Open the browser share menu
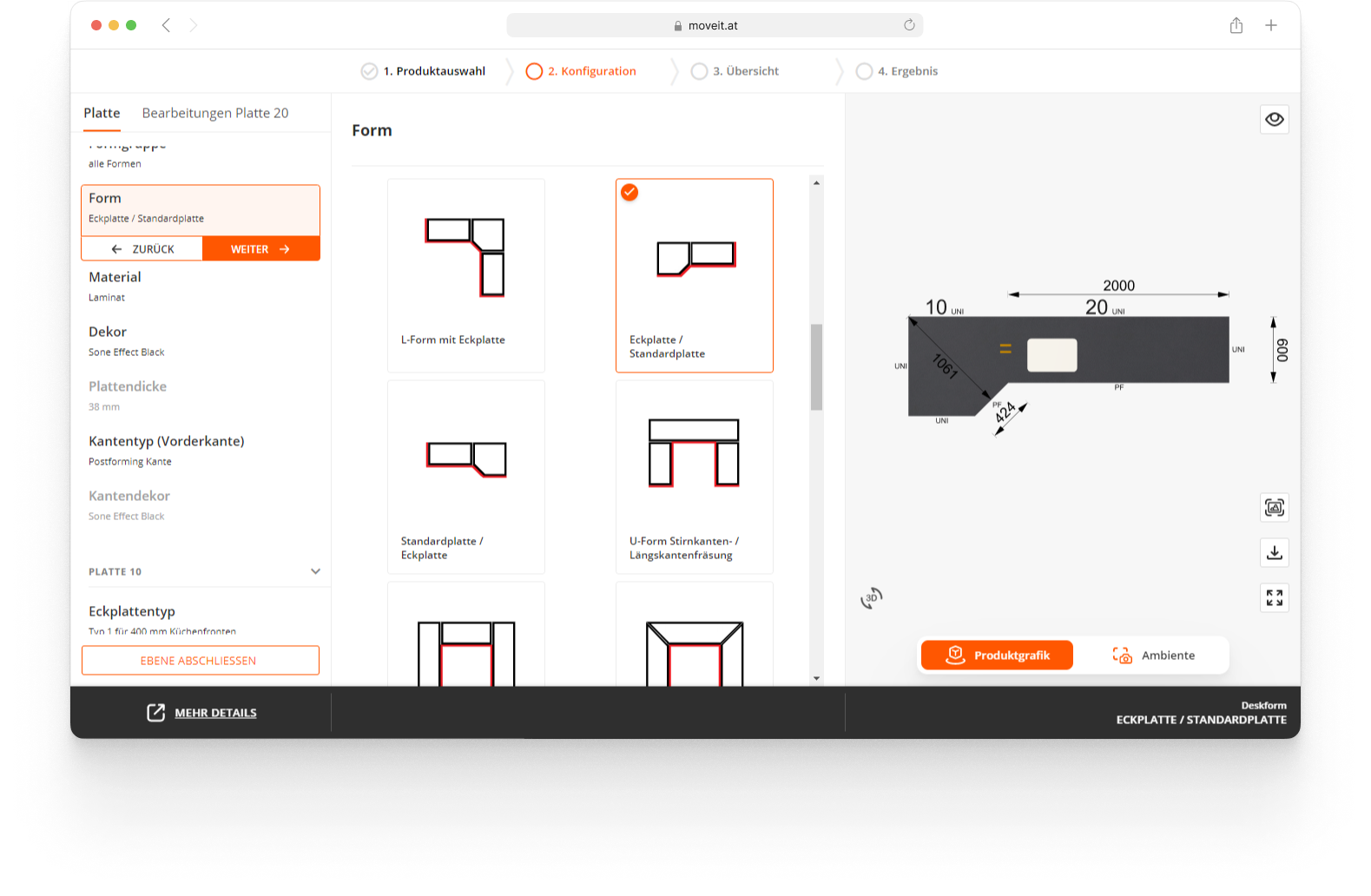The width and height of the screenshot is (1371, 896). [x=1236, y=25]
